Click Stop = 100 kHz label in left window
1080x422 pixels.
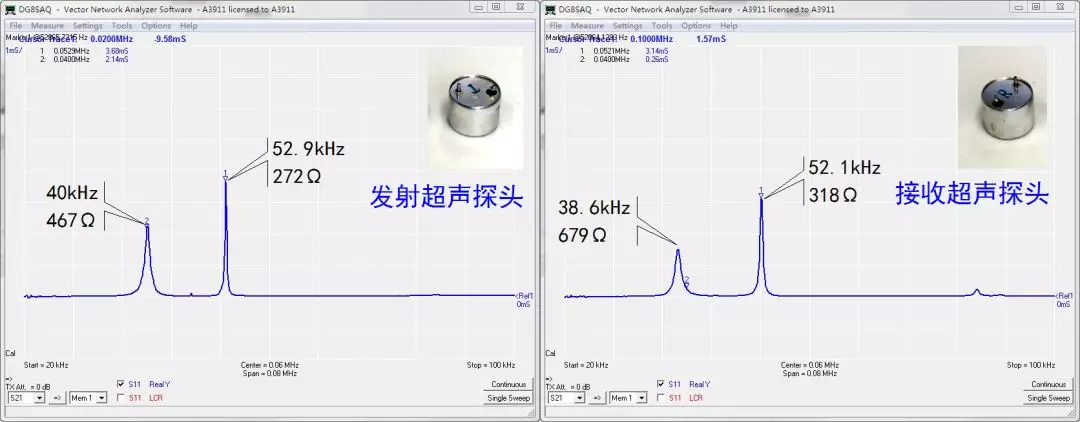pos(491,365)
